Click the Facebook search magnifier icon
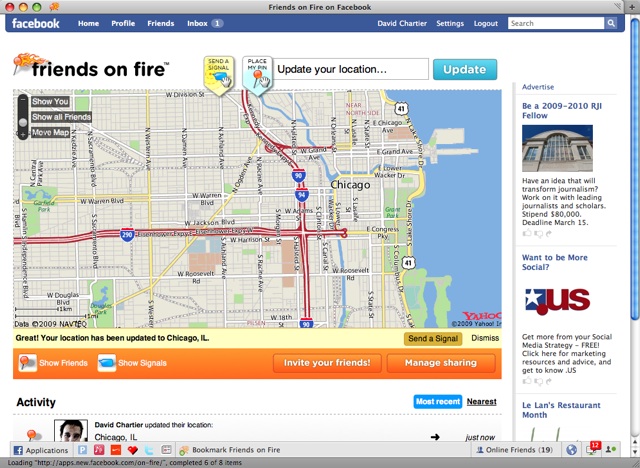640x468 pixels. pyautogui.click(x=611, y=23)
